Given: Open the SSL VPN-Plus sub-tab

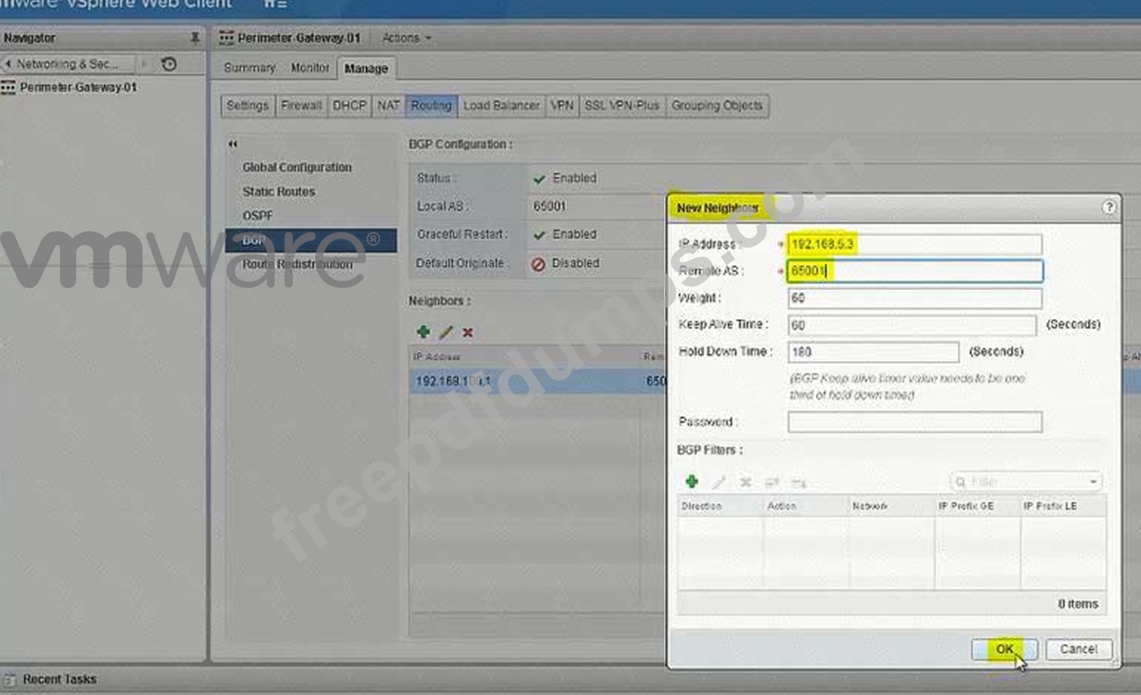Looking at the screenshot, I should pos(622,106).
